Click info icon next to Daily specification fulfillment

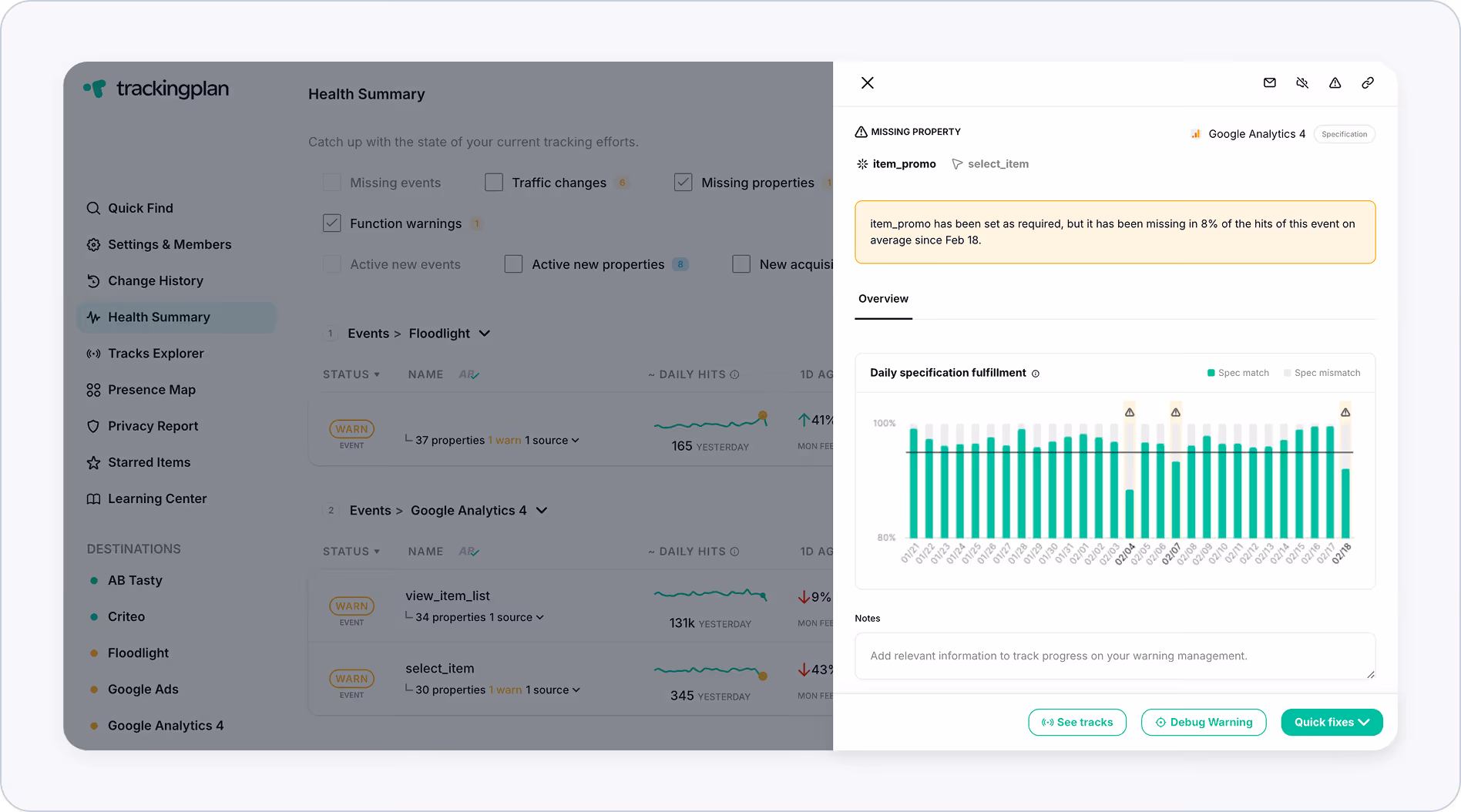point(1036,374)
